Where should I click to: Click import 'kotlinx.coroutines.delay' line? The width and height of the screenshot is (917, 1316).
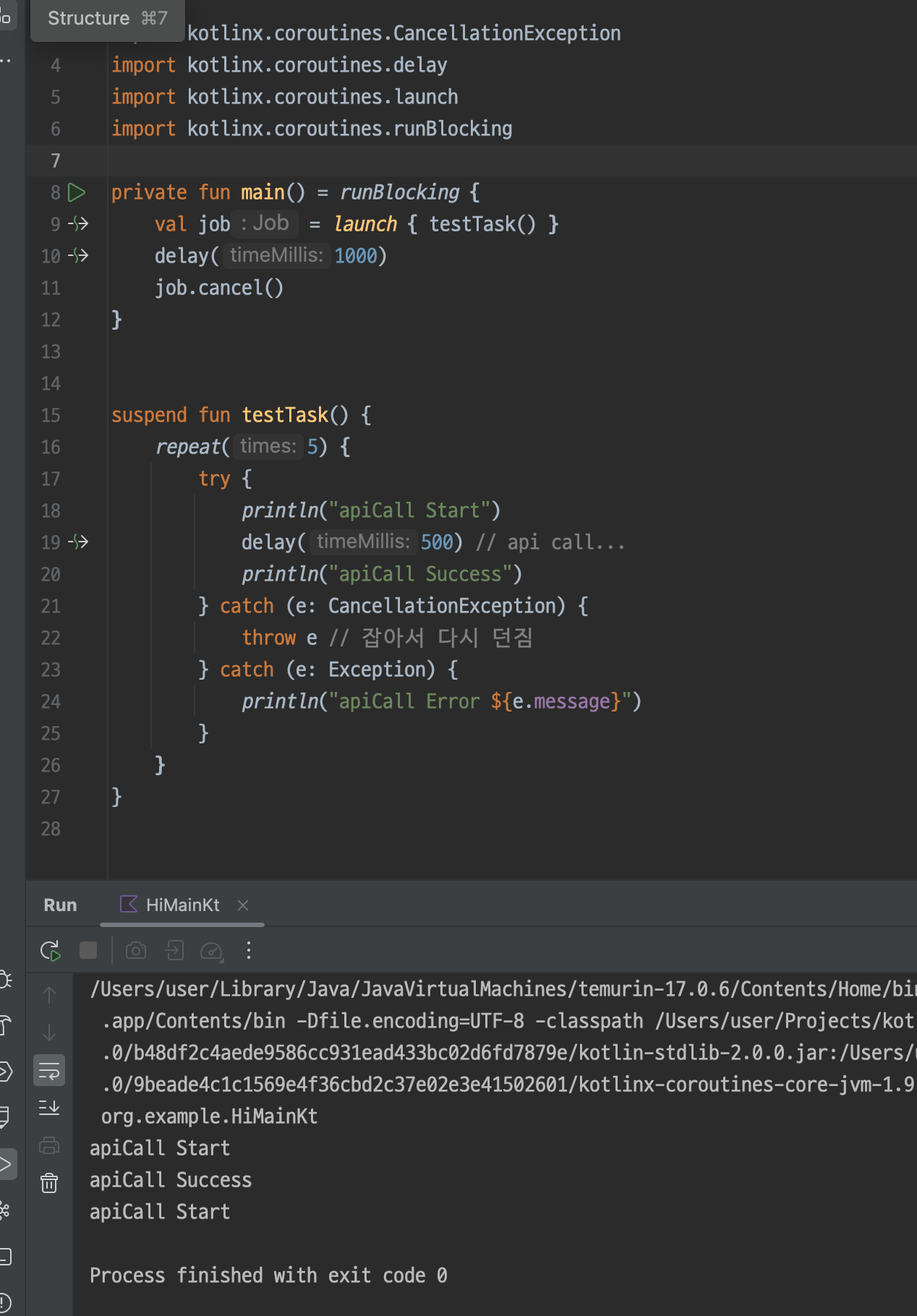(x=279, y=65)
